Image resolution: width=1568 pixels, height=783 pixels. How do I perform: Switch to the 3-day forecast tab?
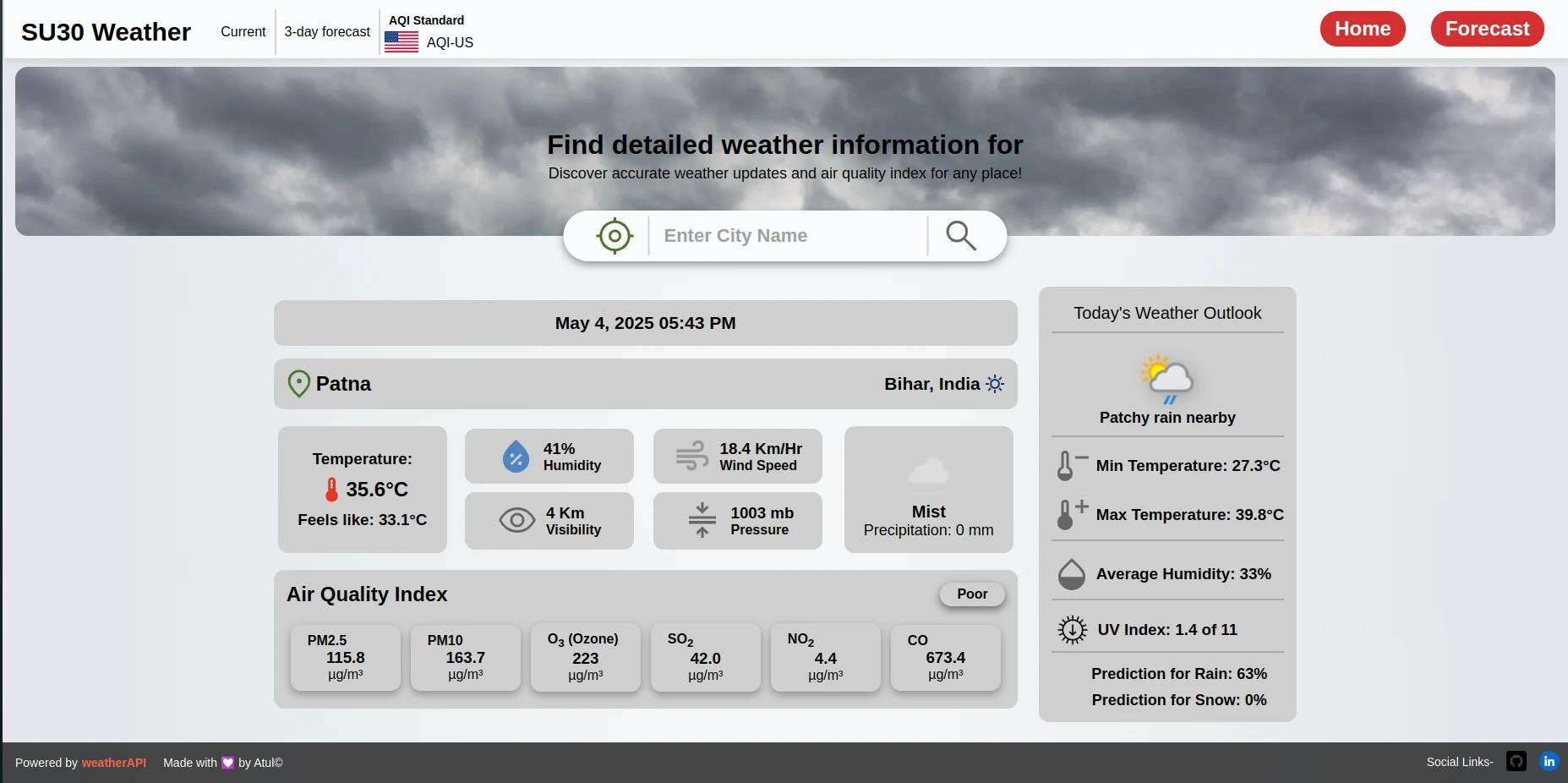[327, 32]
